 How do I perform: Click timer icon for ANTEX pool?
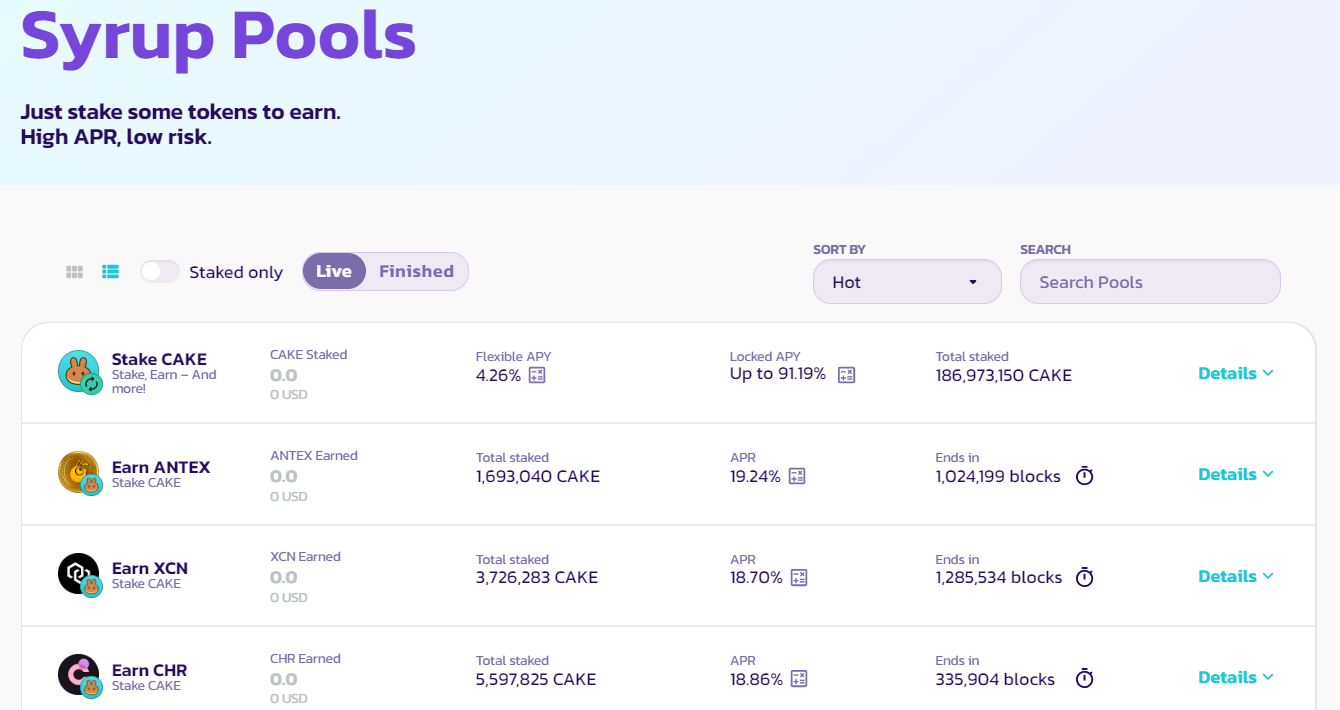click(x=1084, y=476)
